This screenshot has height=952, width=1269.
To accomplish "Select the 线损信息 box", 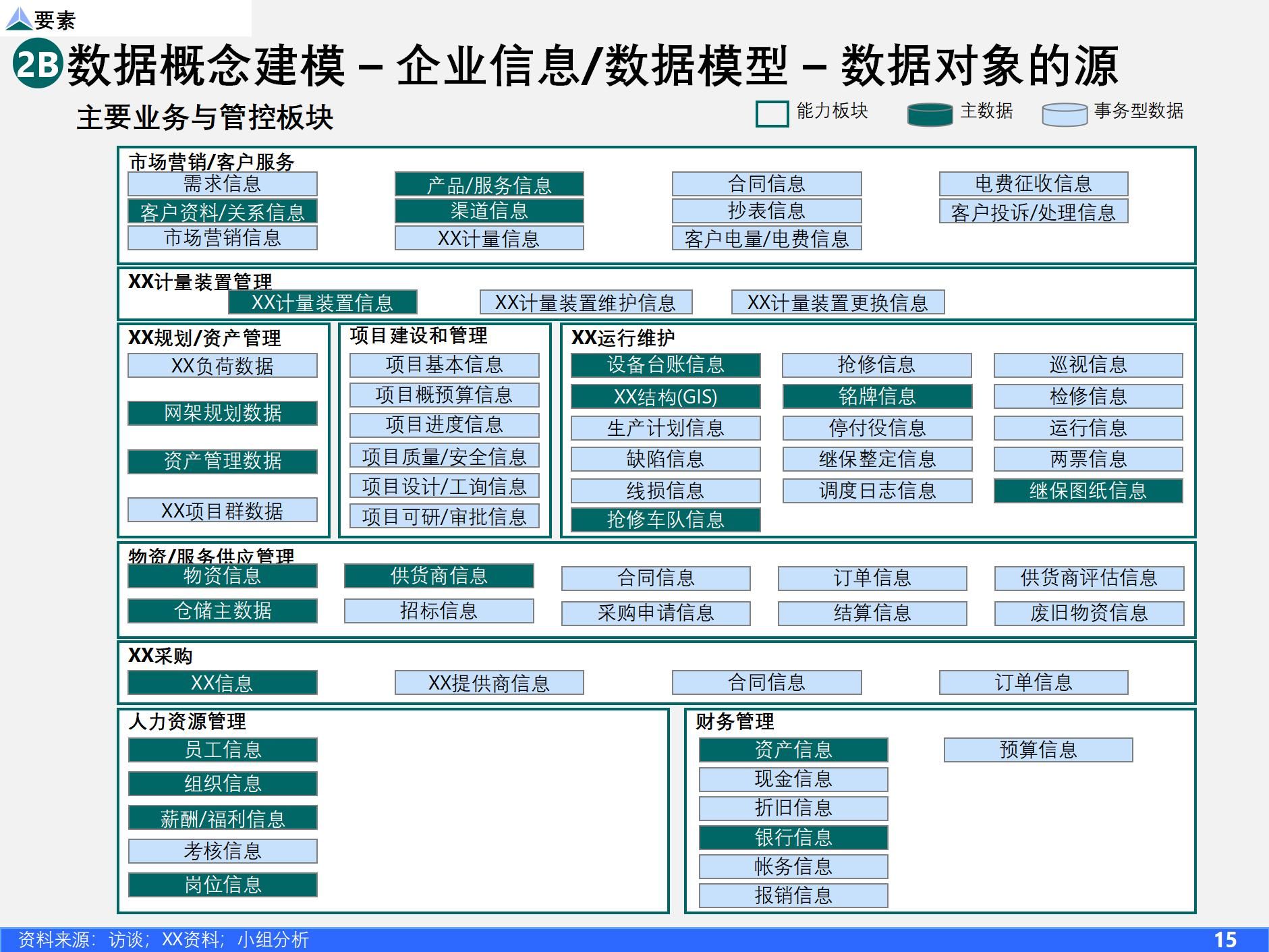I will coord(666,491).
